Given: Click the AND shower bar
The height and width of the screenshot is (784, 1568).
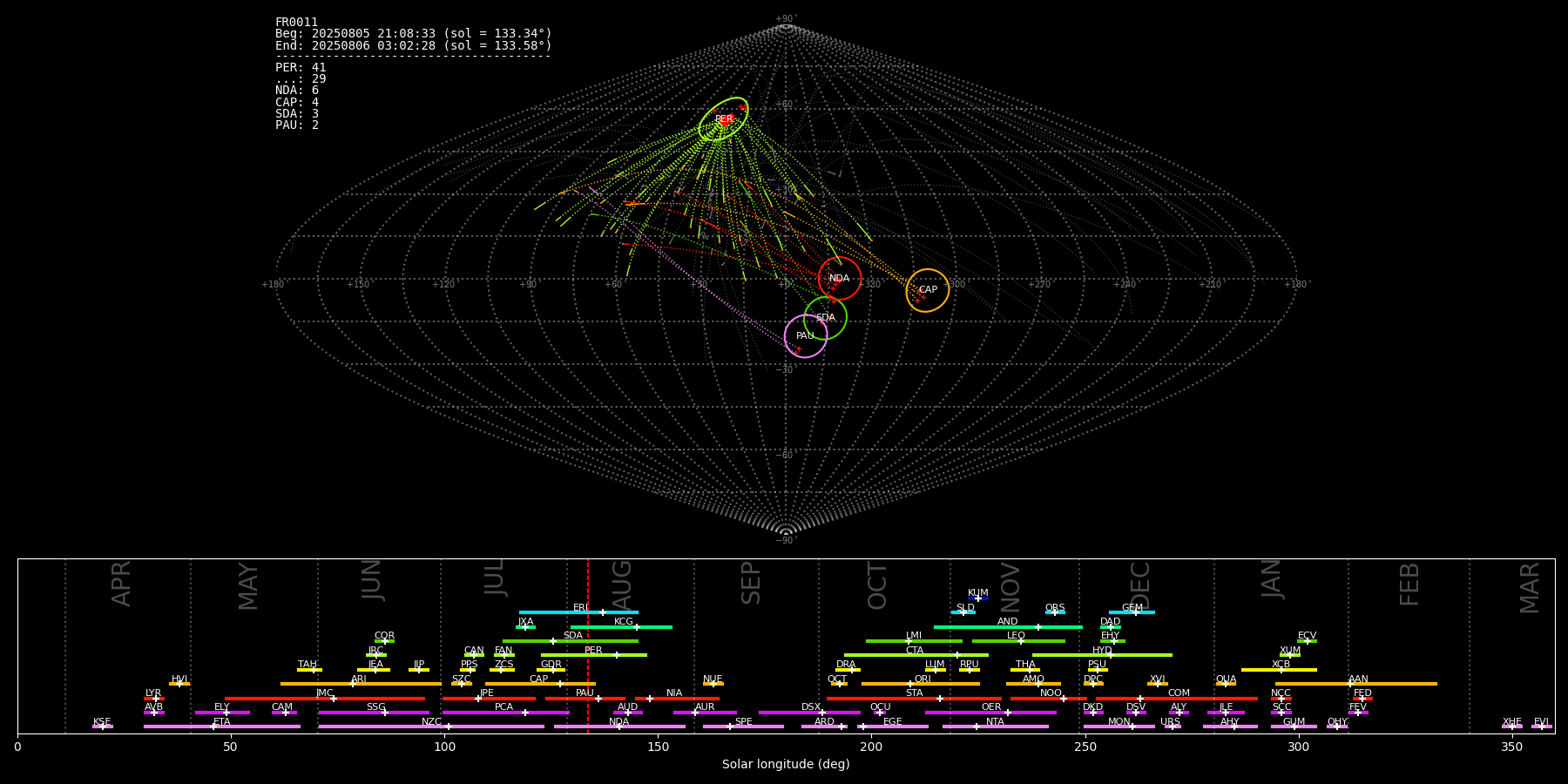Looking at the screenshot, I should click(x=1008, y=627).
